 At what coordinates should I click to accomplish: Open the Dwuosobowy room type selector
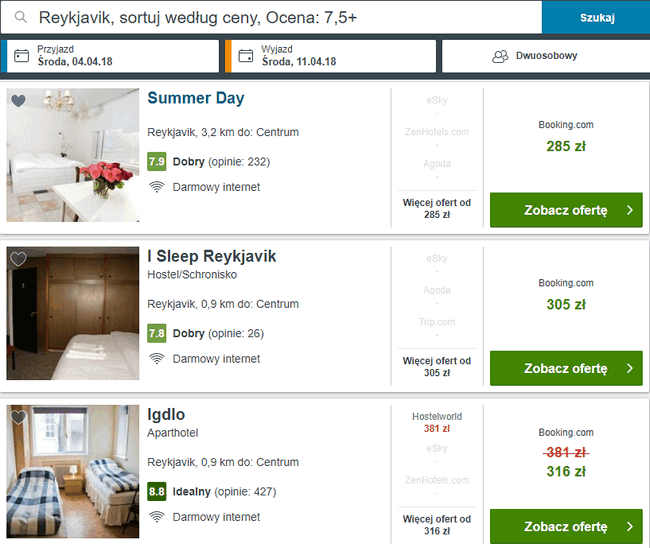[x=546, y=56]
